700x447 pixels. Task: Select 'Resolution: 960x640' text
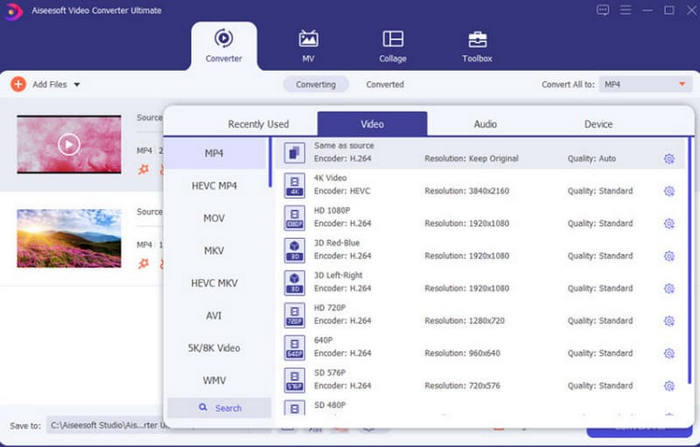[462, 353]
